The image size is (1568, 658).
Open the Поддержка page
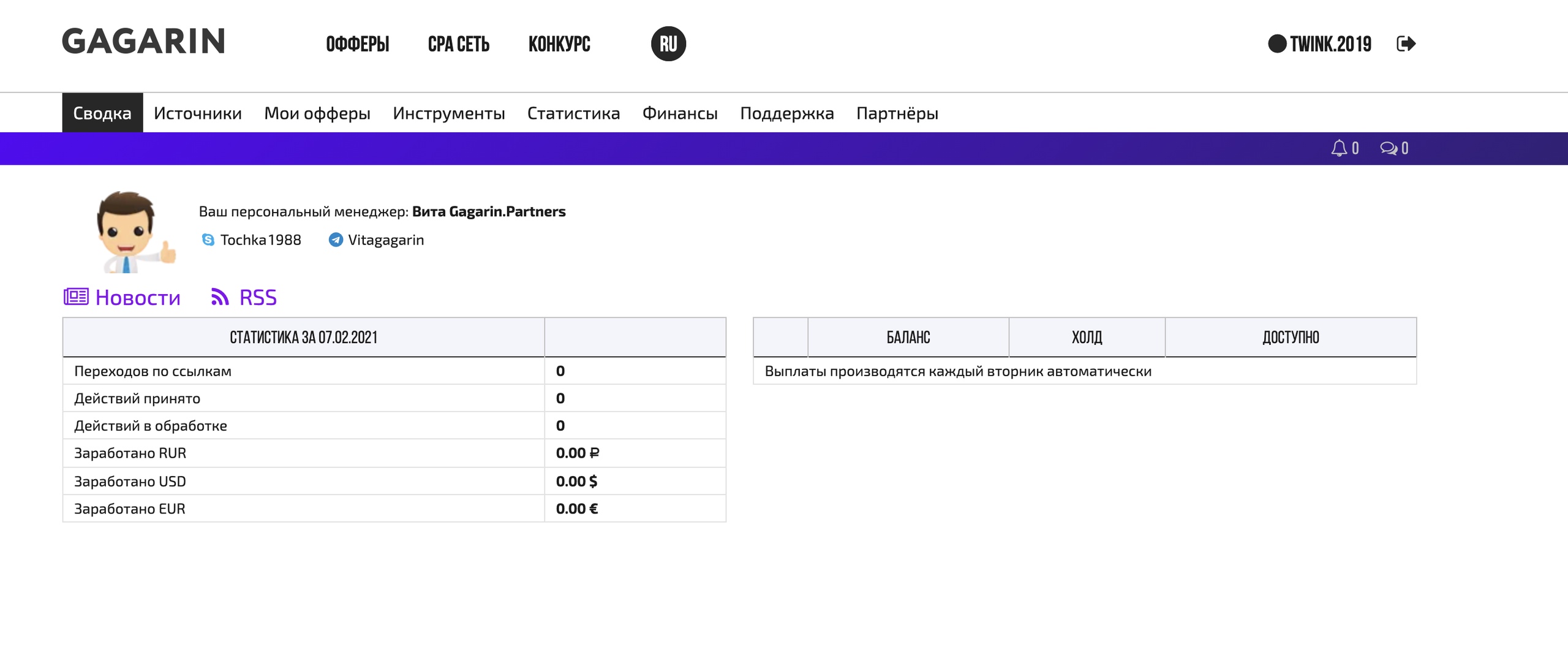click(786, 113)
